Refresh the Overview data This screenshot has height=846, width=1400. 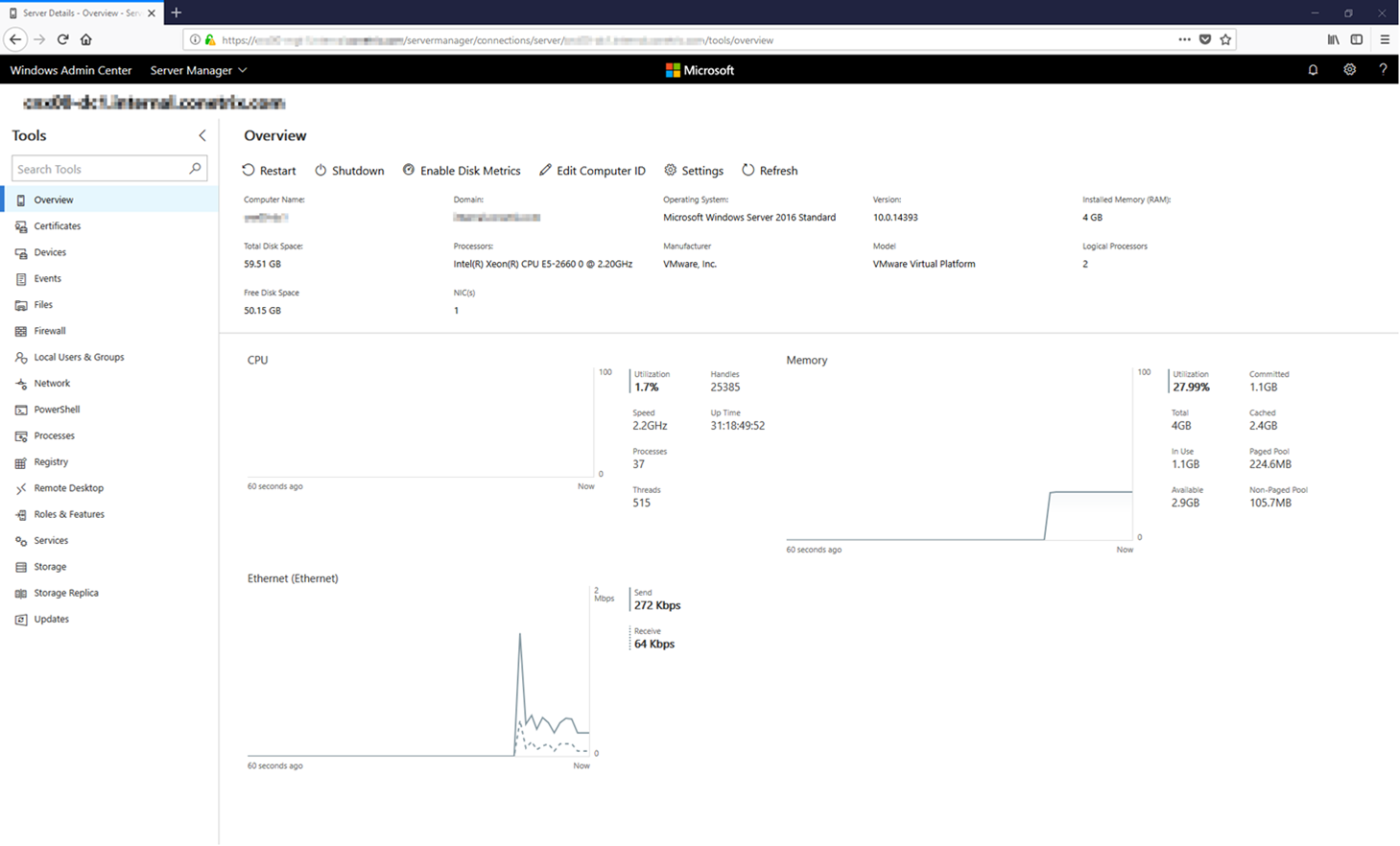click(x=770, y=171)
